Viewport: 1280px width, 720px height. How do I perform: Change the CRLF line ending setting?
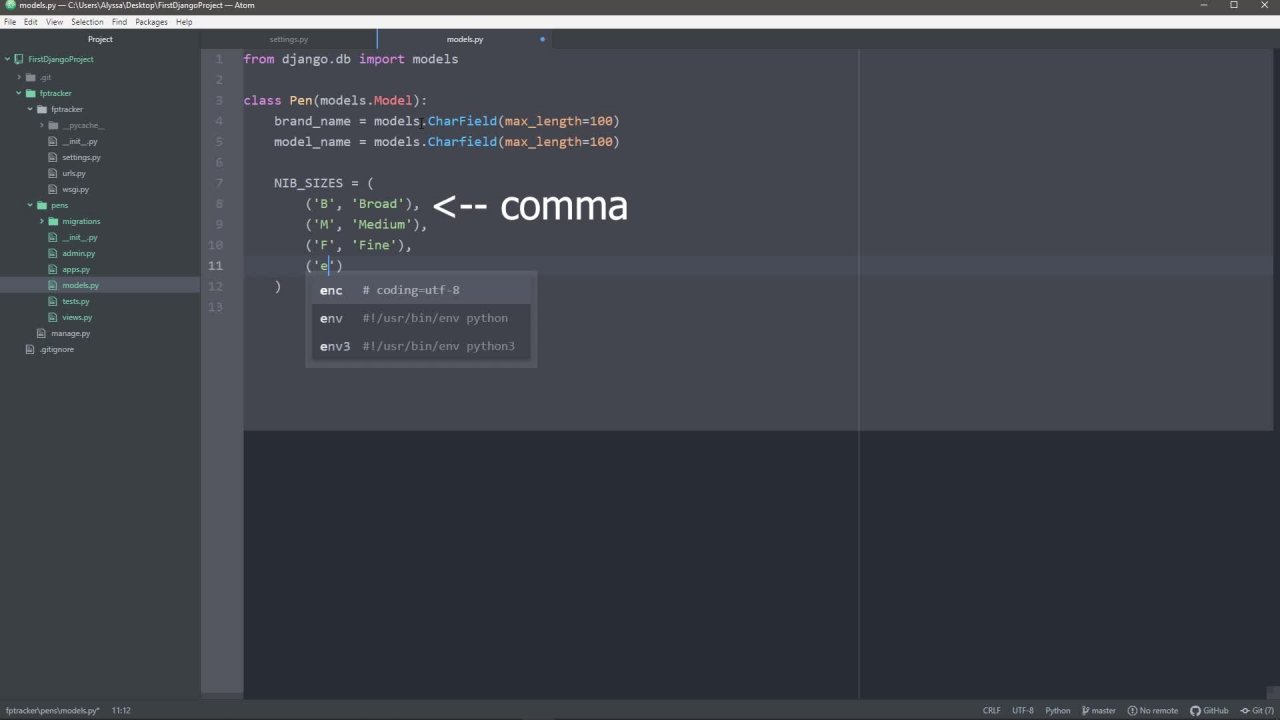point(991,711)
